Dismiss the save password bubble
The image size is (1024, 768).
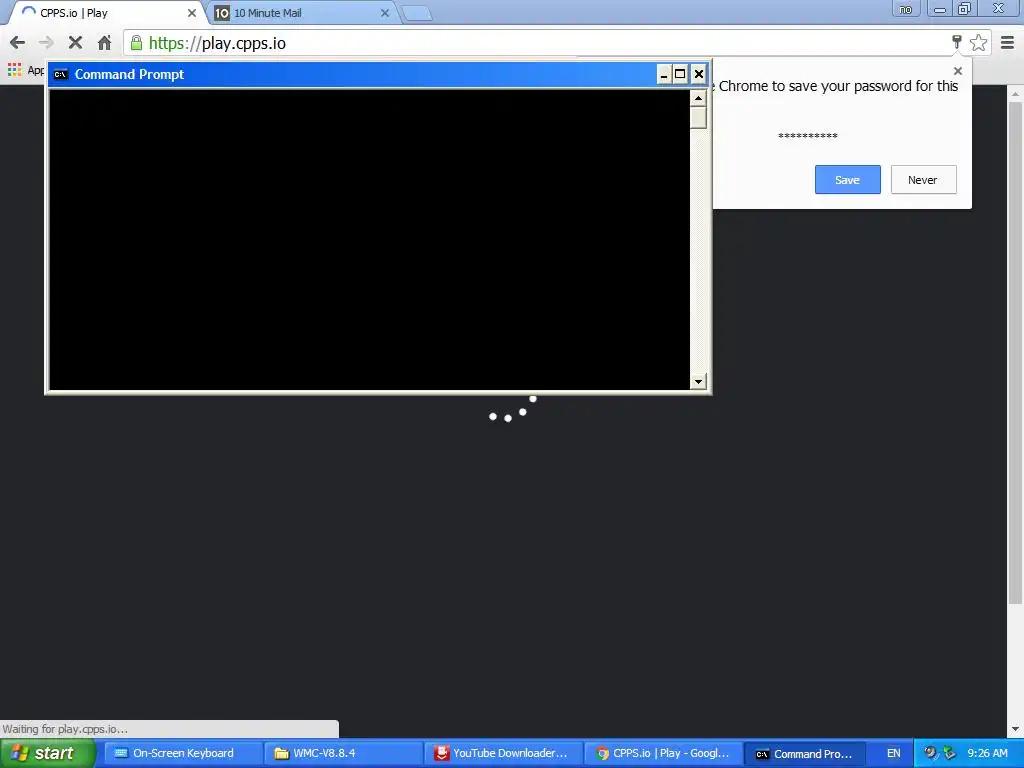pos(957,71)
